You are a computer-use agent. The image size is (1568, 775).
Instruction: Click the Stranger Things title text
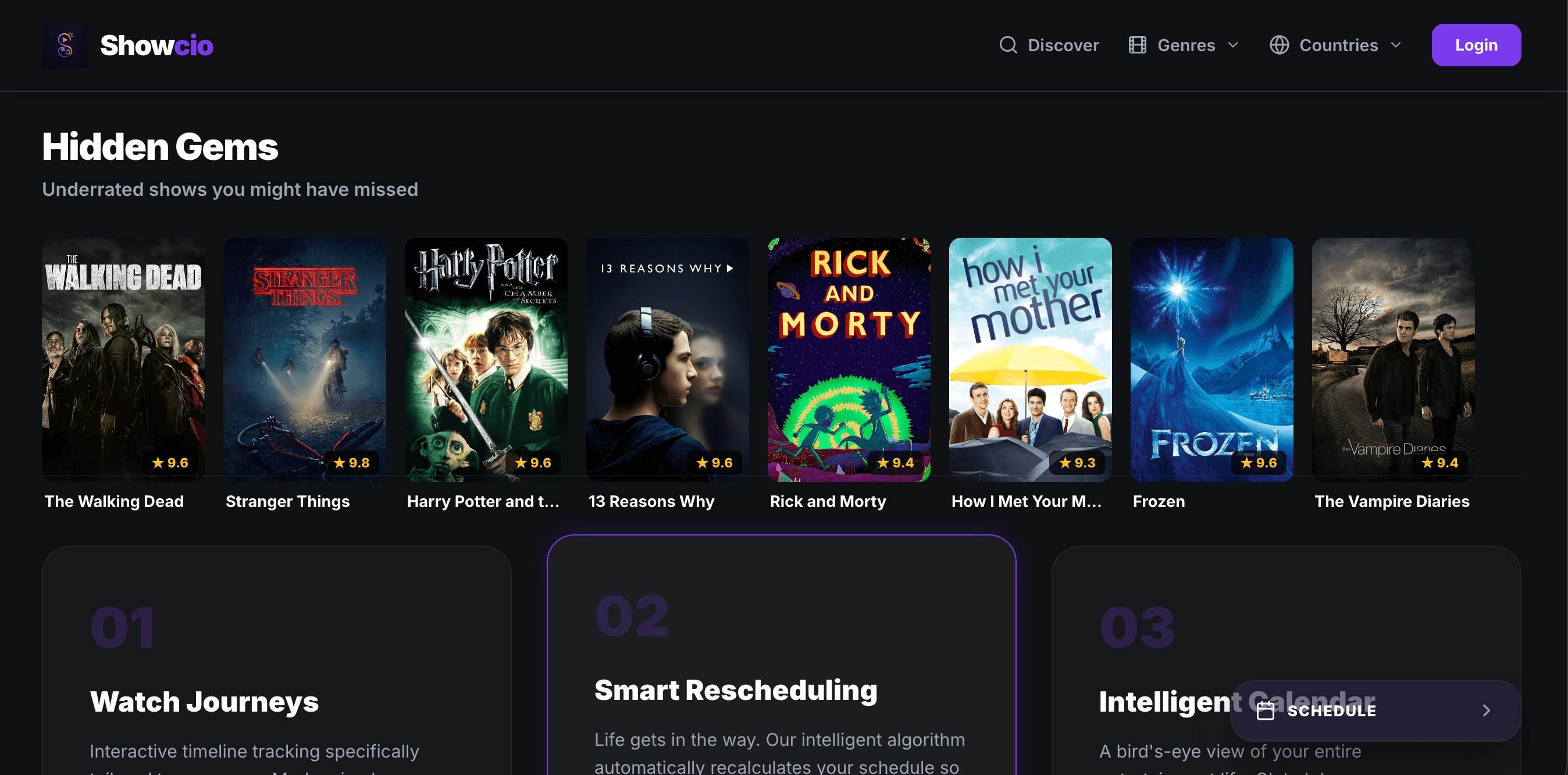[287, 501]
